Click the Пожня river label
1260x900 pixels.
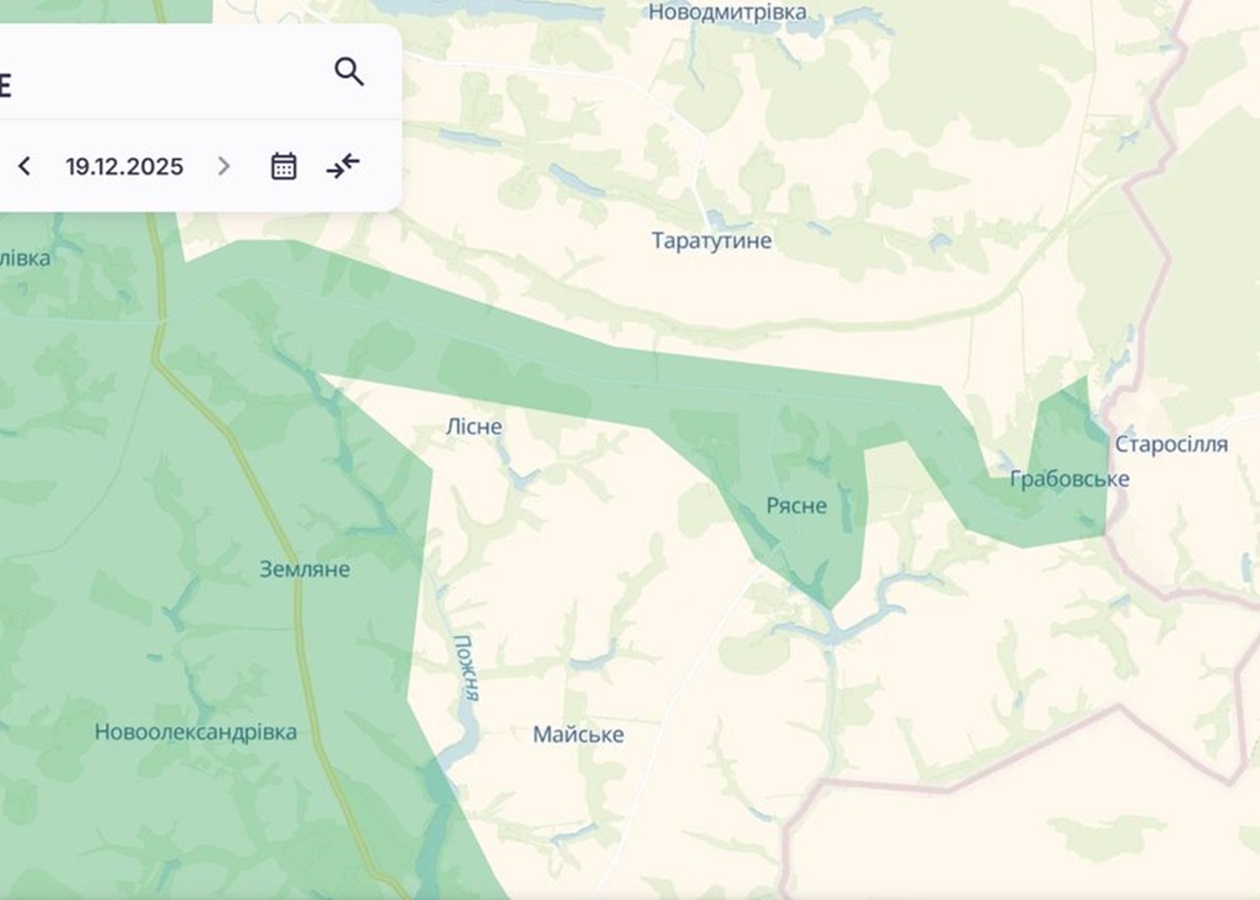point(466,667)
